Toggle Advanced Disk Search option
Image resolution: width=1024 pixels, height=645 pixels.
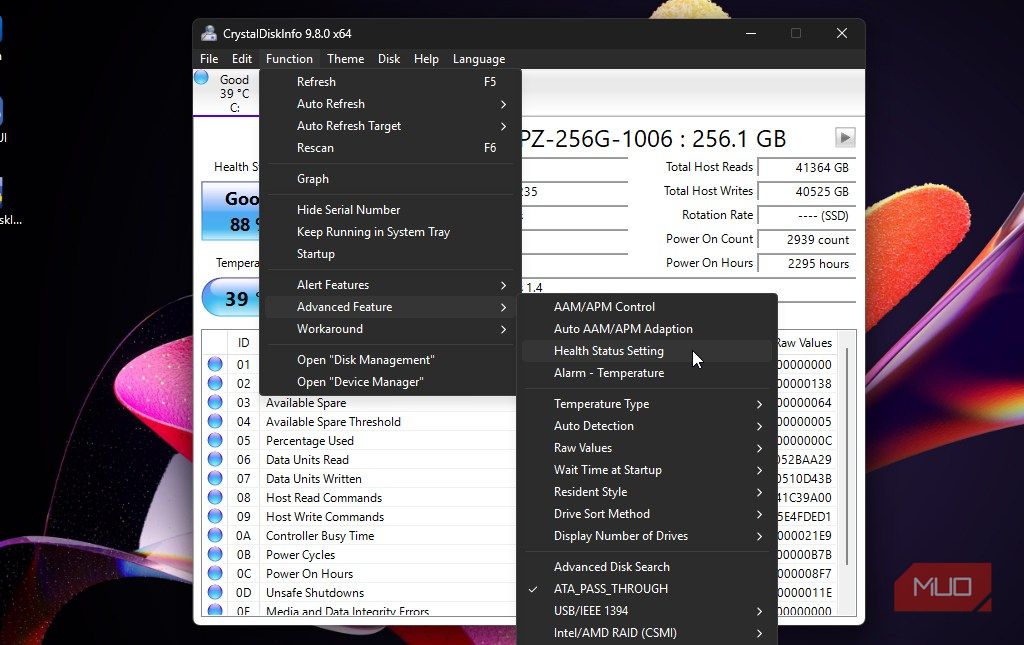[647, 567]
